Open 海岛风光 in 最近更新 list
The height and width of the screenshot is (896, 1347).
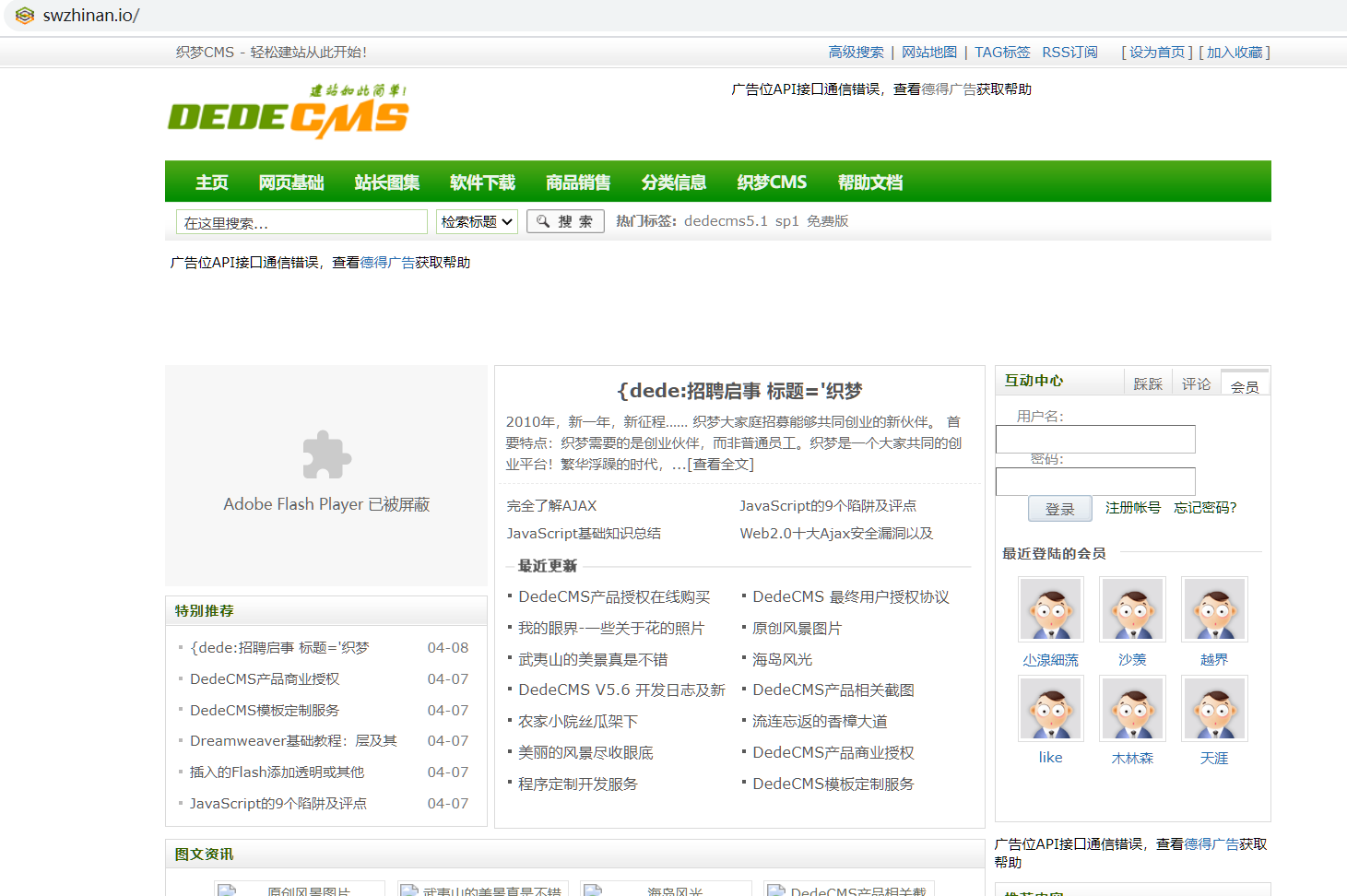tap(782, 660)
